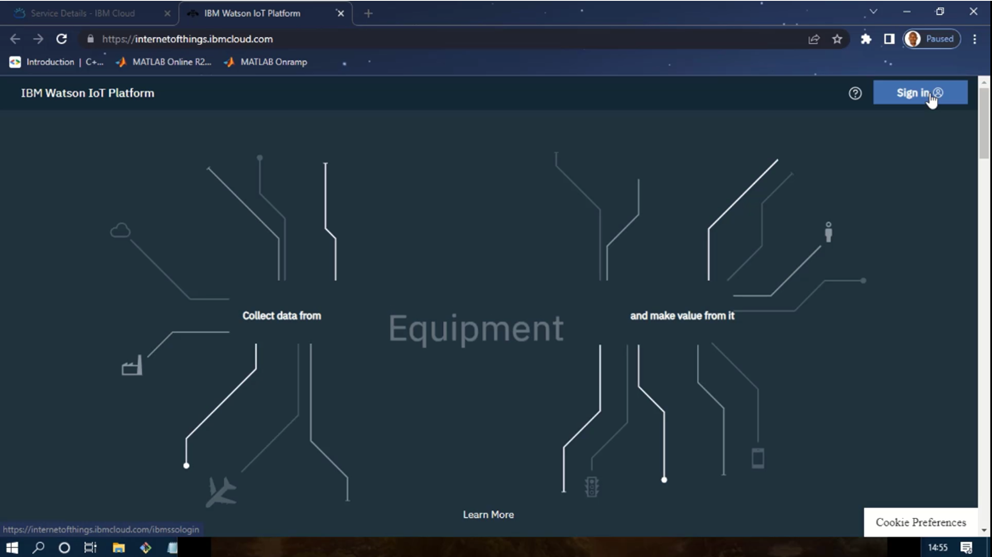The height and width of the screenshot is (557, 992).
Task: Click 'and make value from it' text
Action: 682,316
